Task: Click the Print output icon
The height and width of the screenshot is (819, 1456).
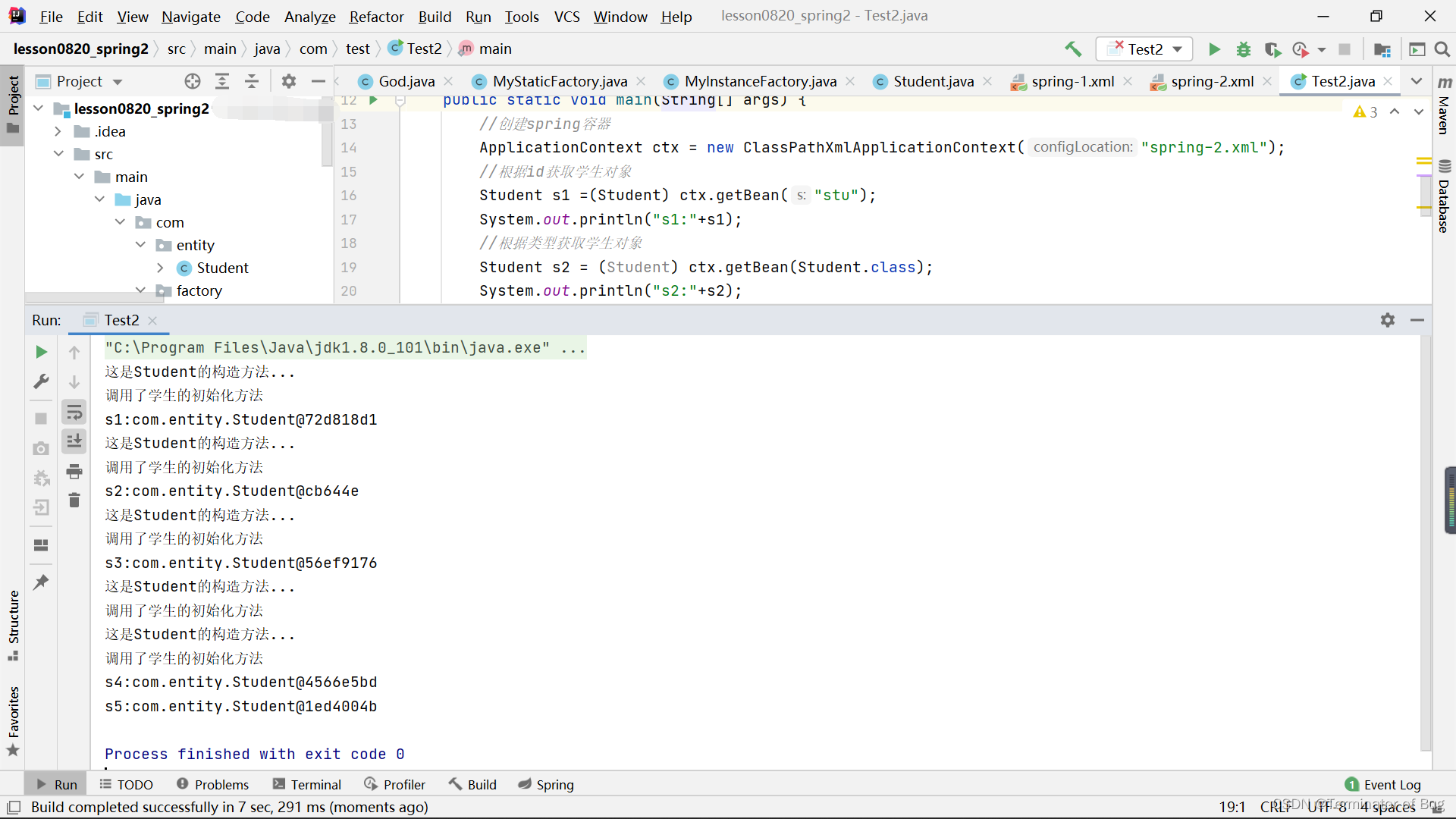Action: (74, 472)
